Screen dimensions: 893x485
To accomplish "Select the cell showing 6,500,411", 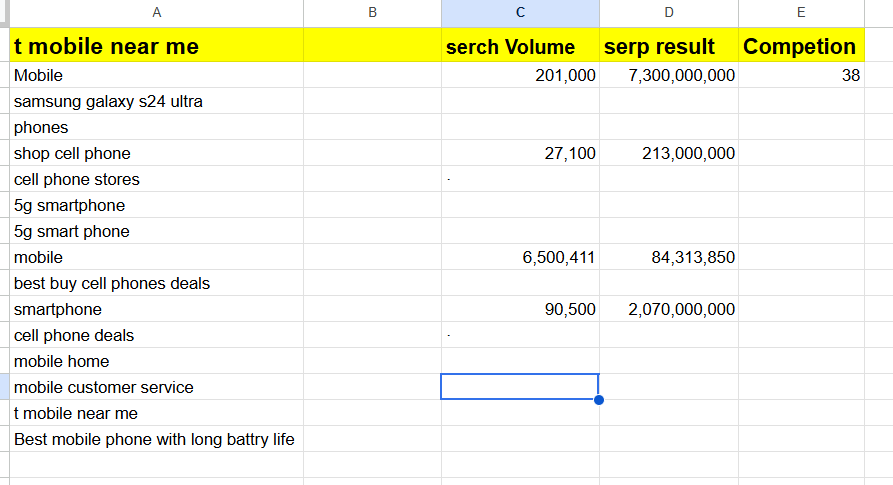I will [x=520, y=257].
